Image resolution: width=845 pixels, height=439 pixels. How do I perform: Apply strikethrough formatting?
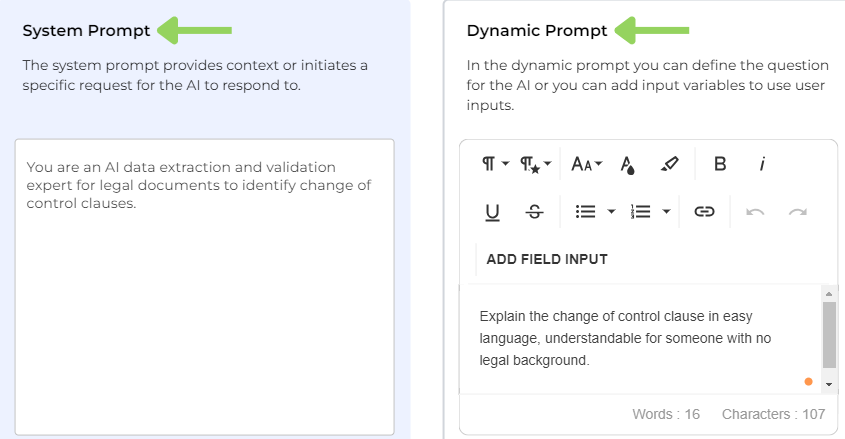point(534,212)
